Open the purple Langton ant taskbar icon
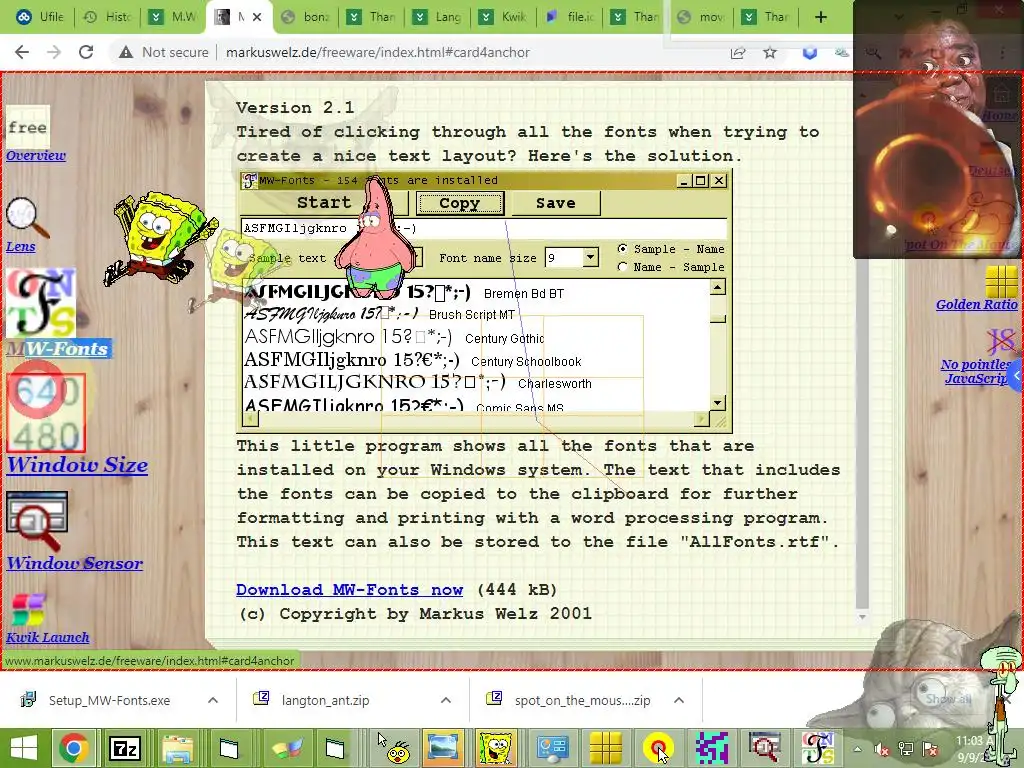This screenshot has width=1024, height=768. [x=711, y=748]
